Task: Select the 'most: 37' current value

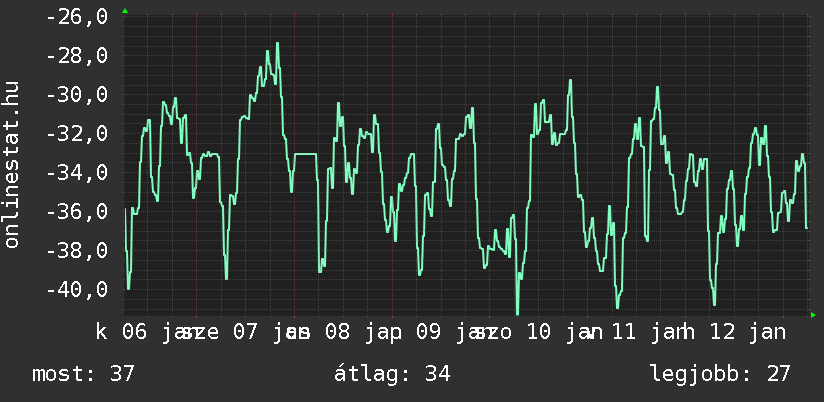Action: [83, 374]
